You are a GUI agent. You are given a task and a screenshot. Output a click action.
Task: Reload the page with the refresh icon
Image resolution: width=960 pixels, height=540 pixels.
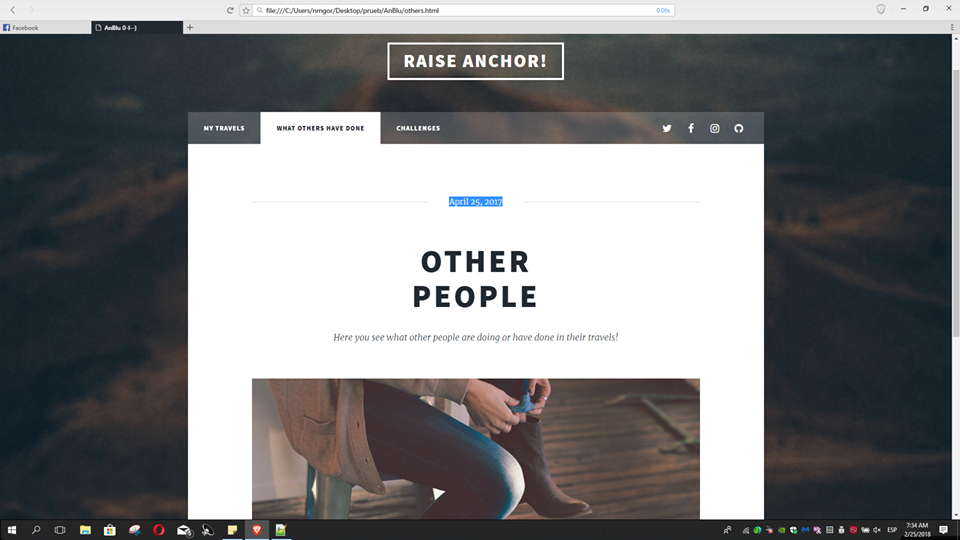coord(230,10)
